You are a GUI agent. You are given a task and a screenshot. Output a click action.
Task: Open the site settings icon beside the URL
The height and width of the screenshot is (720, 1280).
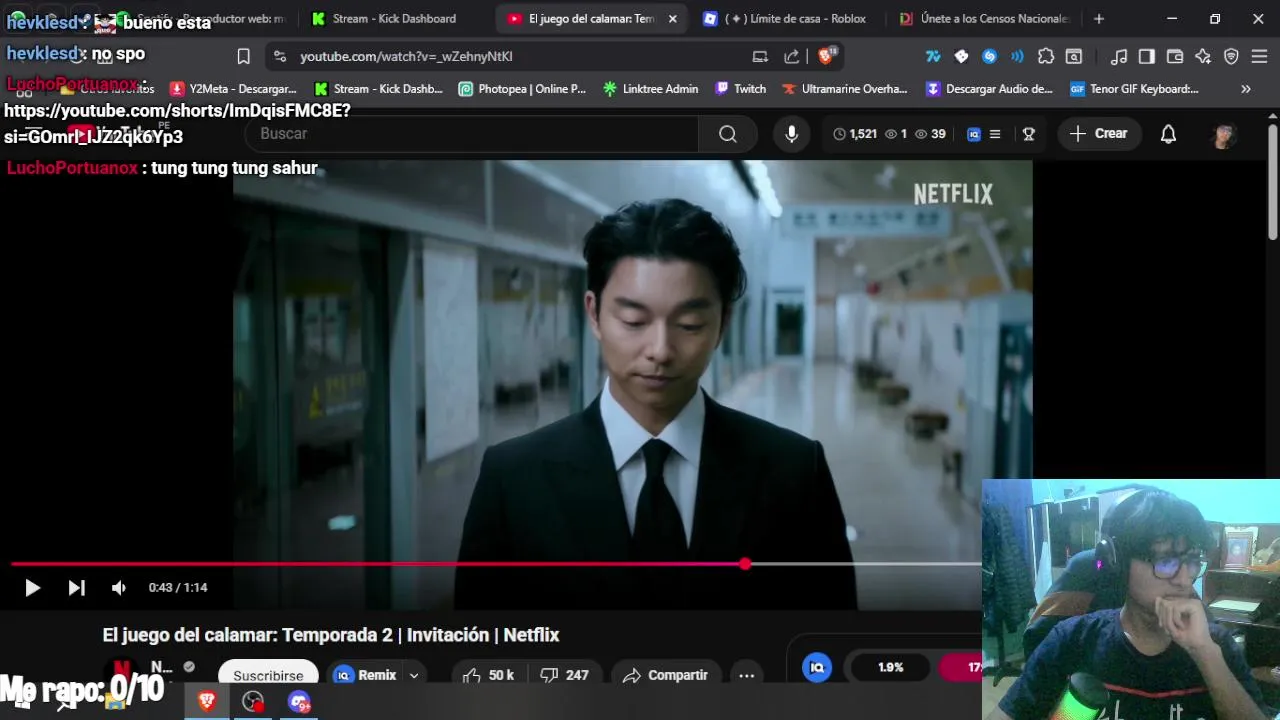click(x=279, y=57)
